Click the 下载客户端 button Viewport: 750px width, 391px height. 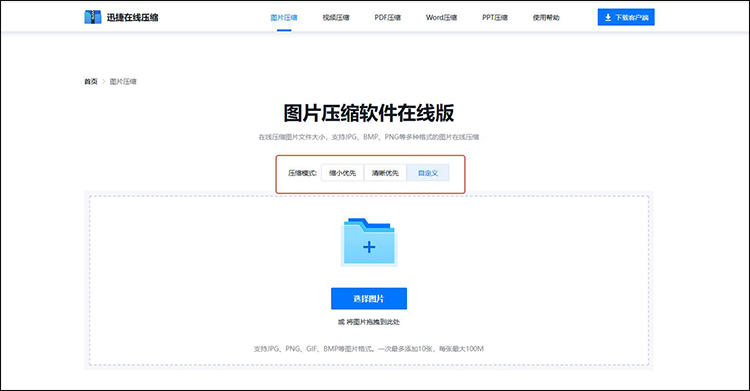(626, 17)
